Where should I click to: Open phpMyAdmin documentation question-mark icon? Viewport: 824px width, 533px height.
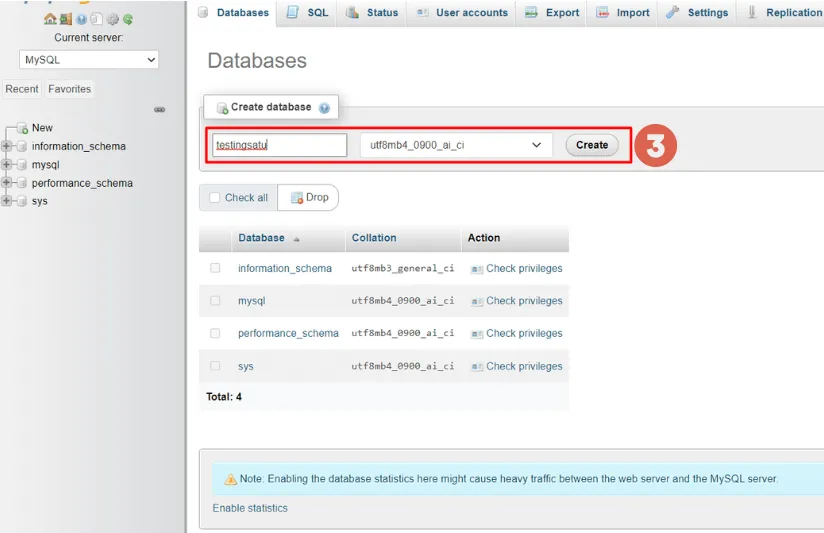pyautogui.click(x=81, y=19)
